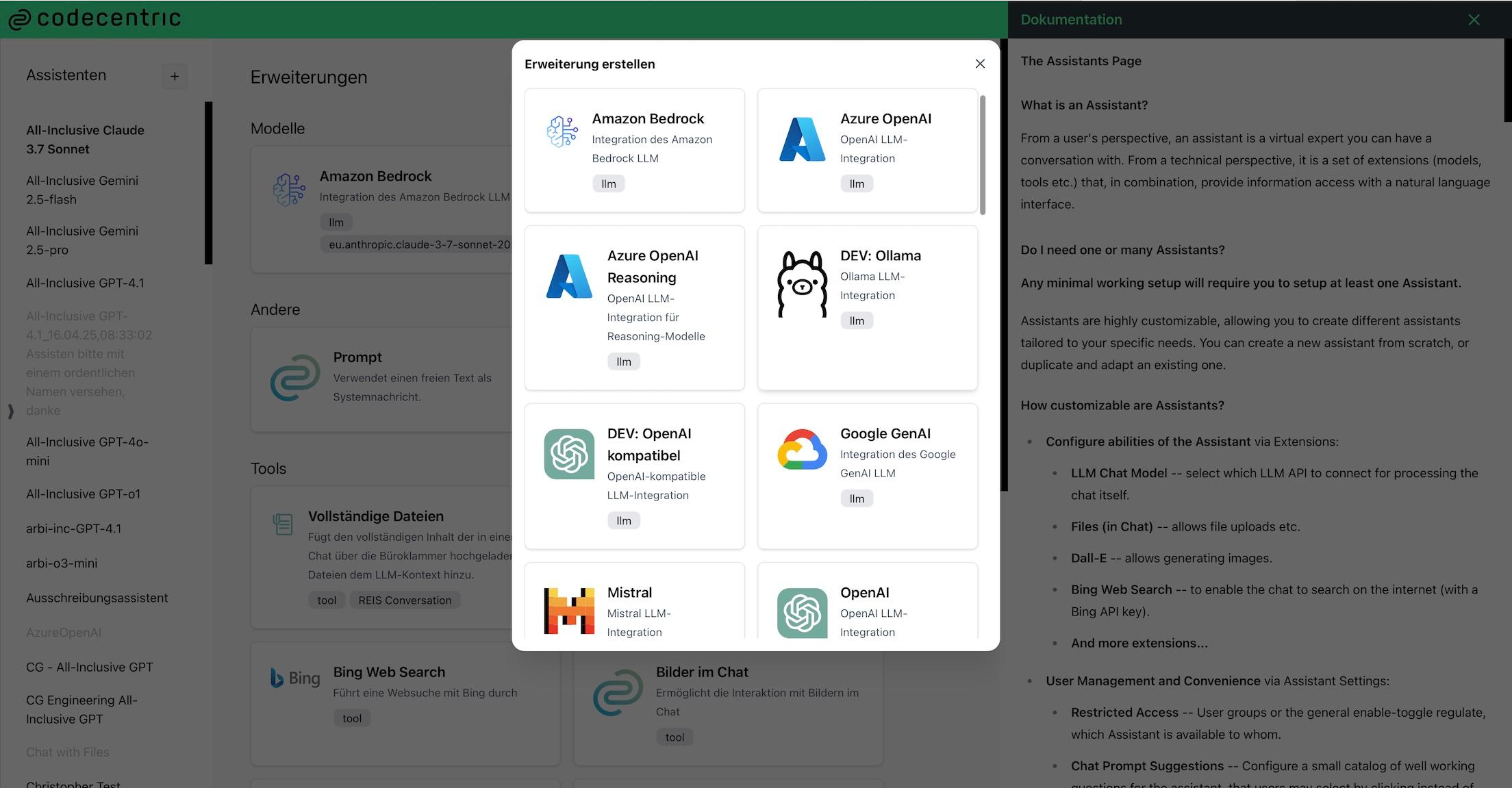Open assistant All-Inclusive GPT-4.1

85,283
